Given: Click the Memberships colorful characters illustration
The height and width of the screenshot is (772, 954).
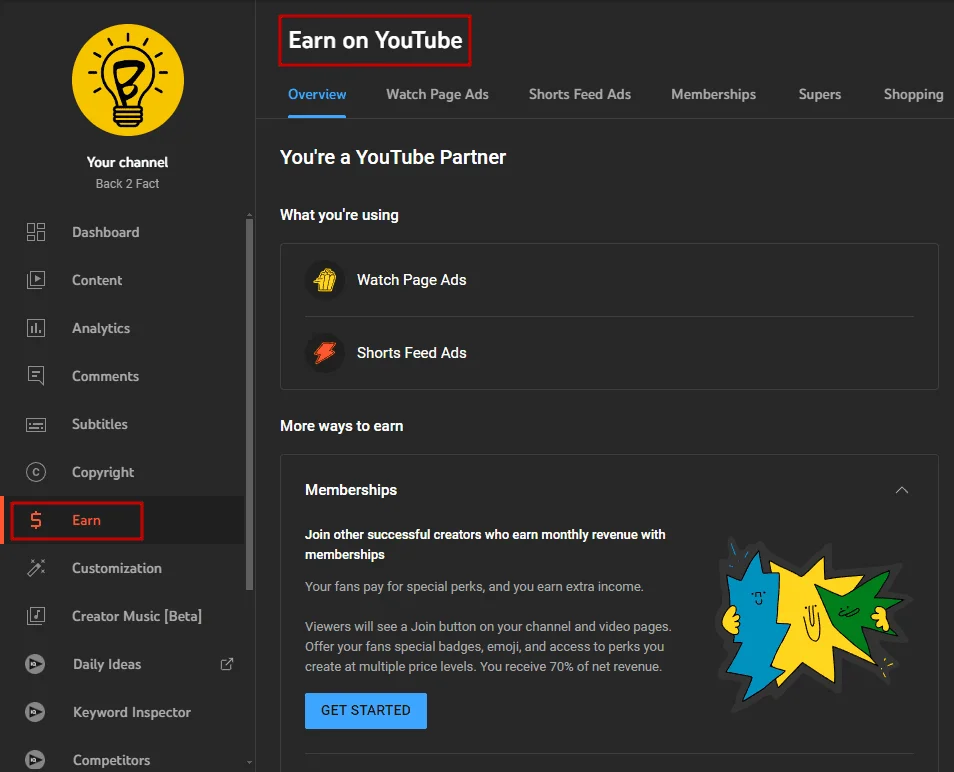Looking at the screenshot, I should (x=812, y=623).
